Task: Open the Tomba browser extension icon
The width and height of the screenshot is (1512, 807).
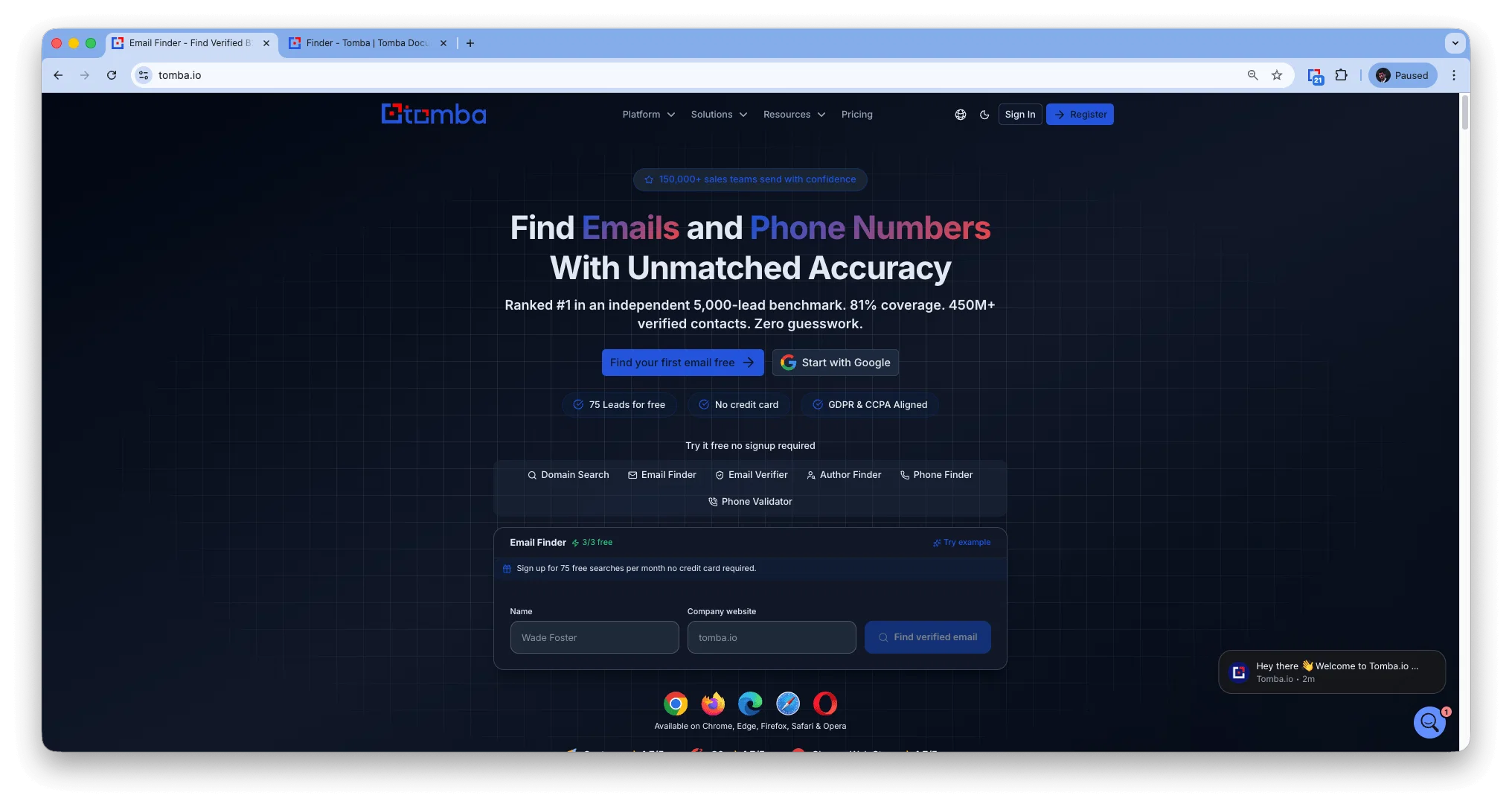Action: tap(1316, 76)
